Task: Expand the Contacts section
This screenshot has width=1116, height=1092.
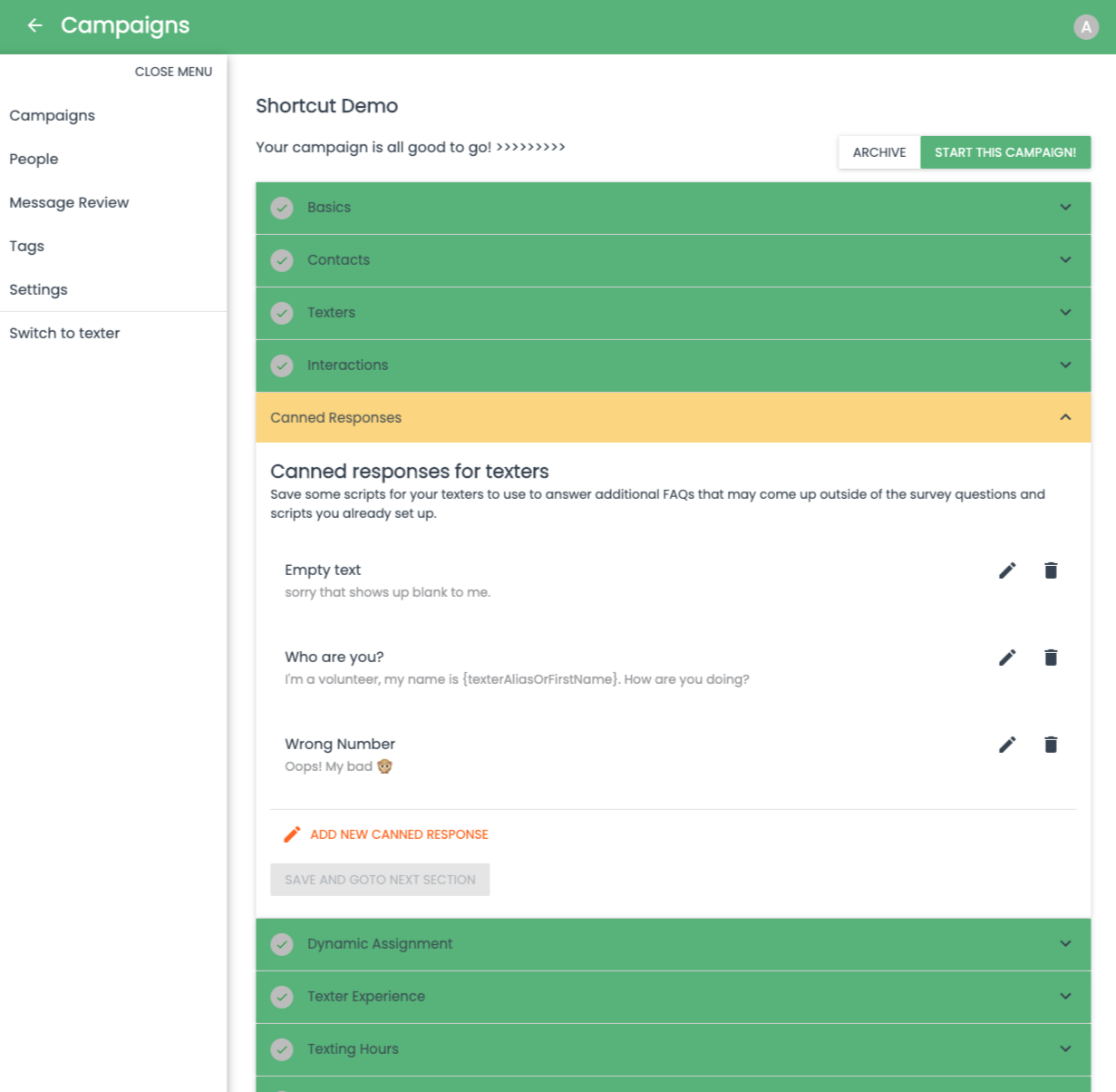Action: point(673,260)
